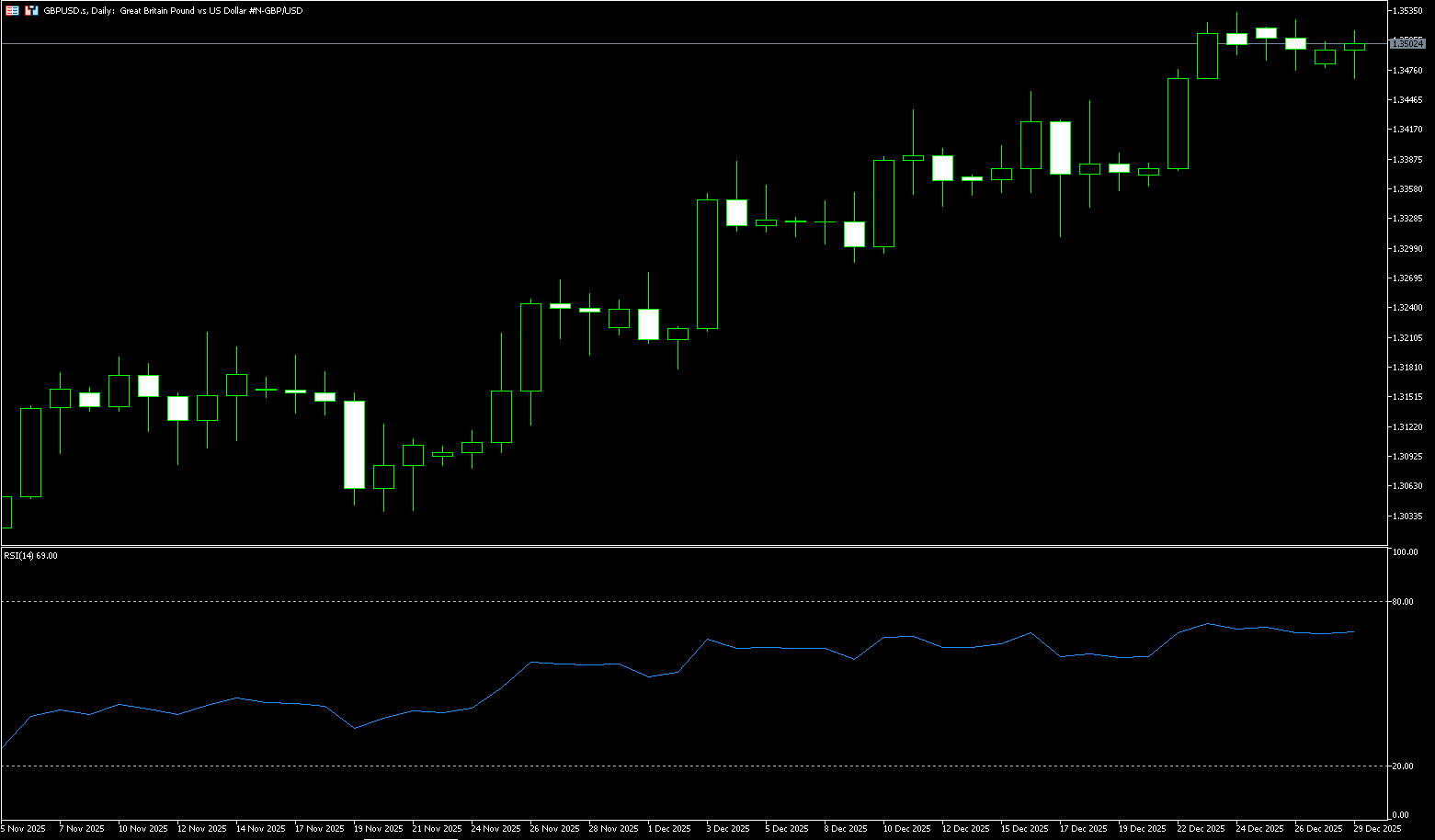
Task: Select the 5 Nov 2025 date on time axis
Action: coord(23,829)
